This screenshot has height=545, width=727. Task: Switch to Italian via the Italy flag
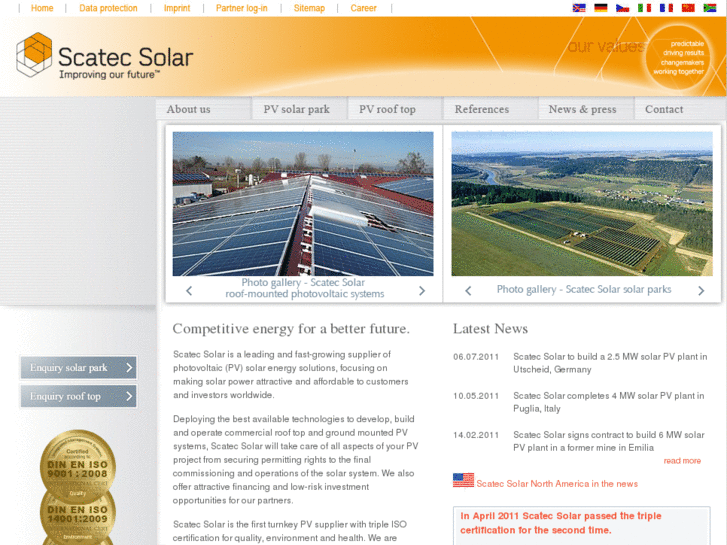point(644,8)
